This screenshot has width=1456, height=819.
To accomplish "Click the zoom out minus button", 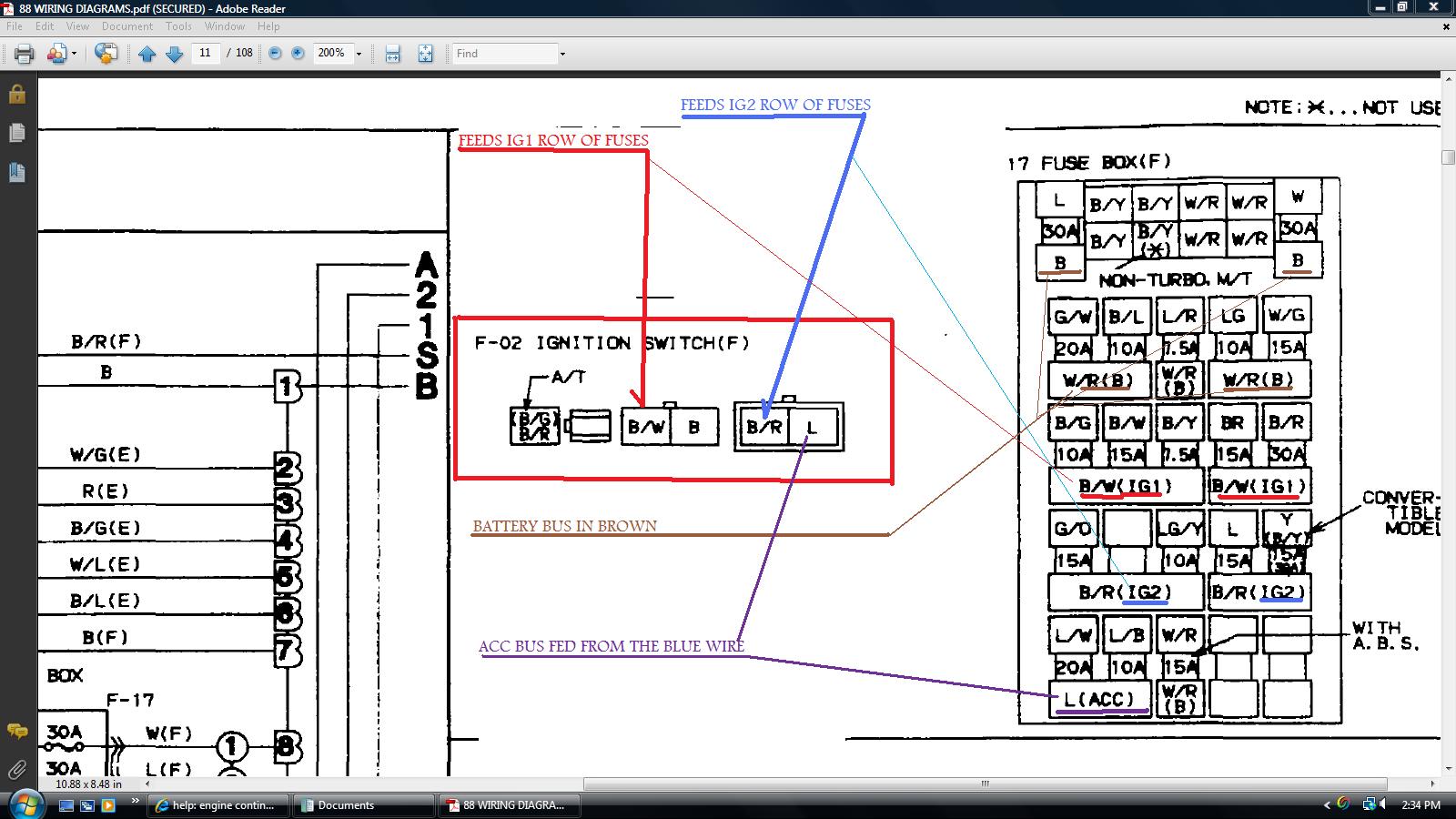I will tap(276, 54).
